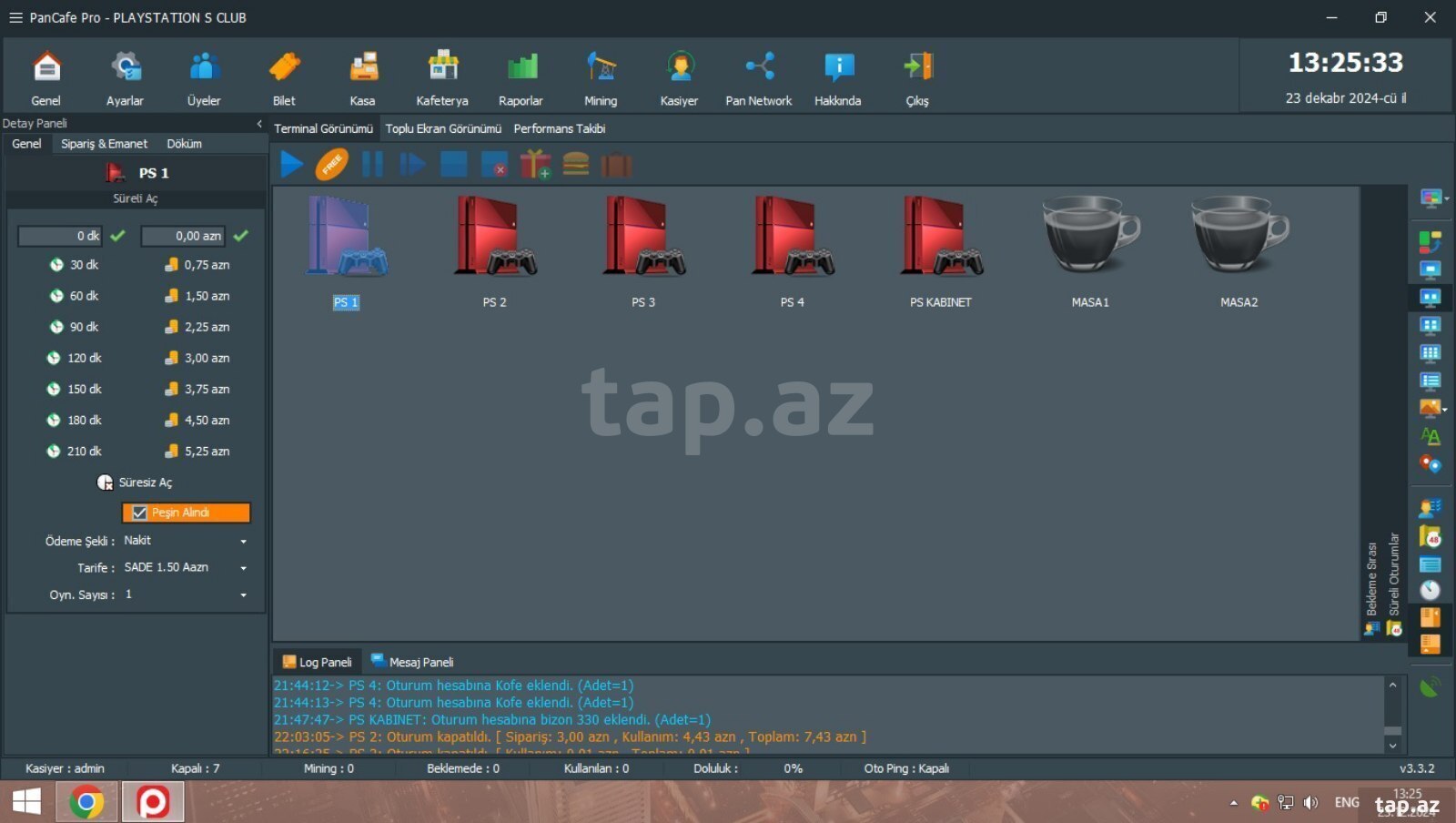The width and height of the screenshot is (1456, 823).
Task: Open the Bekleme Sırası side panel
Action: point(1371,588)
